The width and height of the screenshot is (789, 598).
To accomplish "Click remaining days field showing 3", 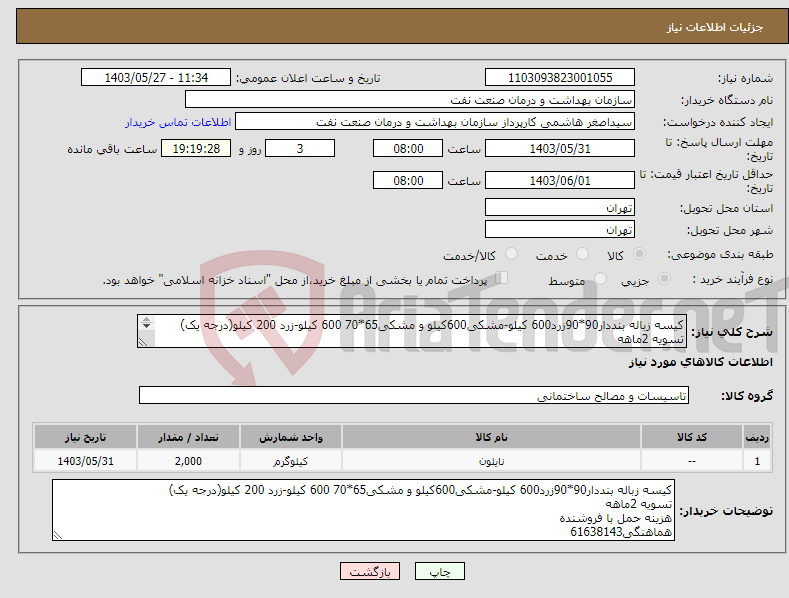I will click(300, 148).
